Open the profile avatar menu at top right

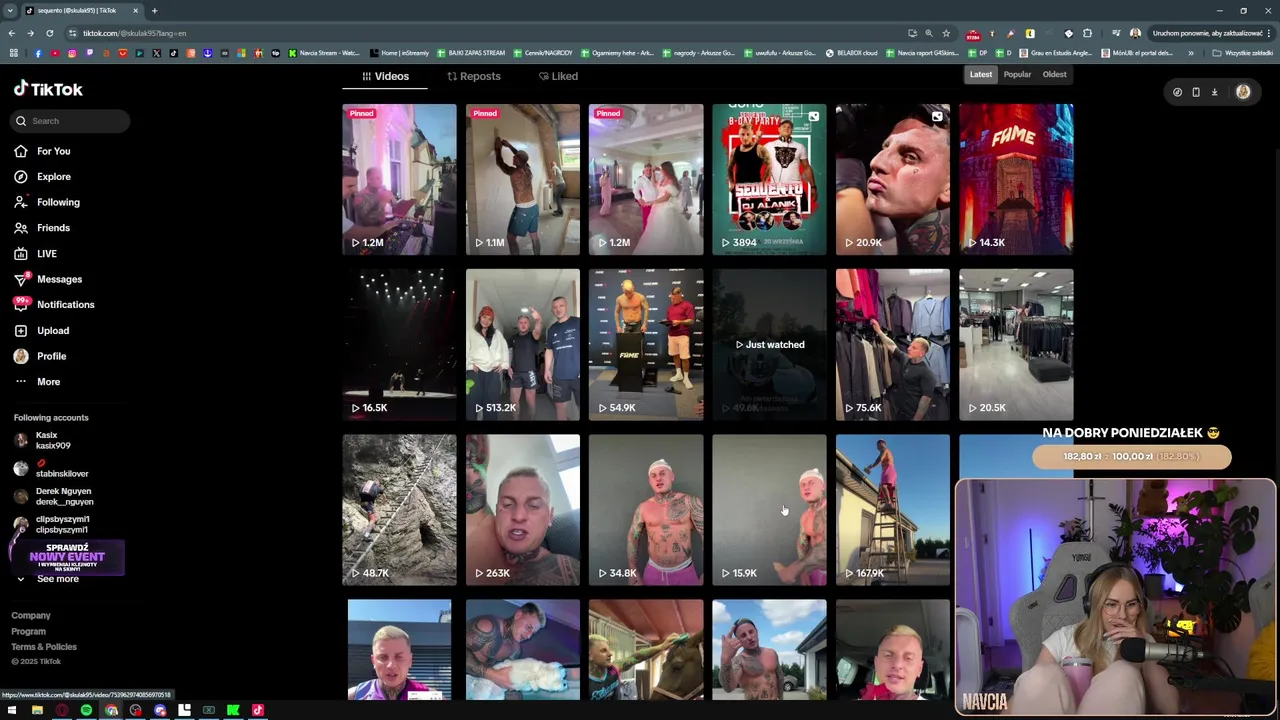[1243, 92]
